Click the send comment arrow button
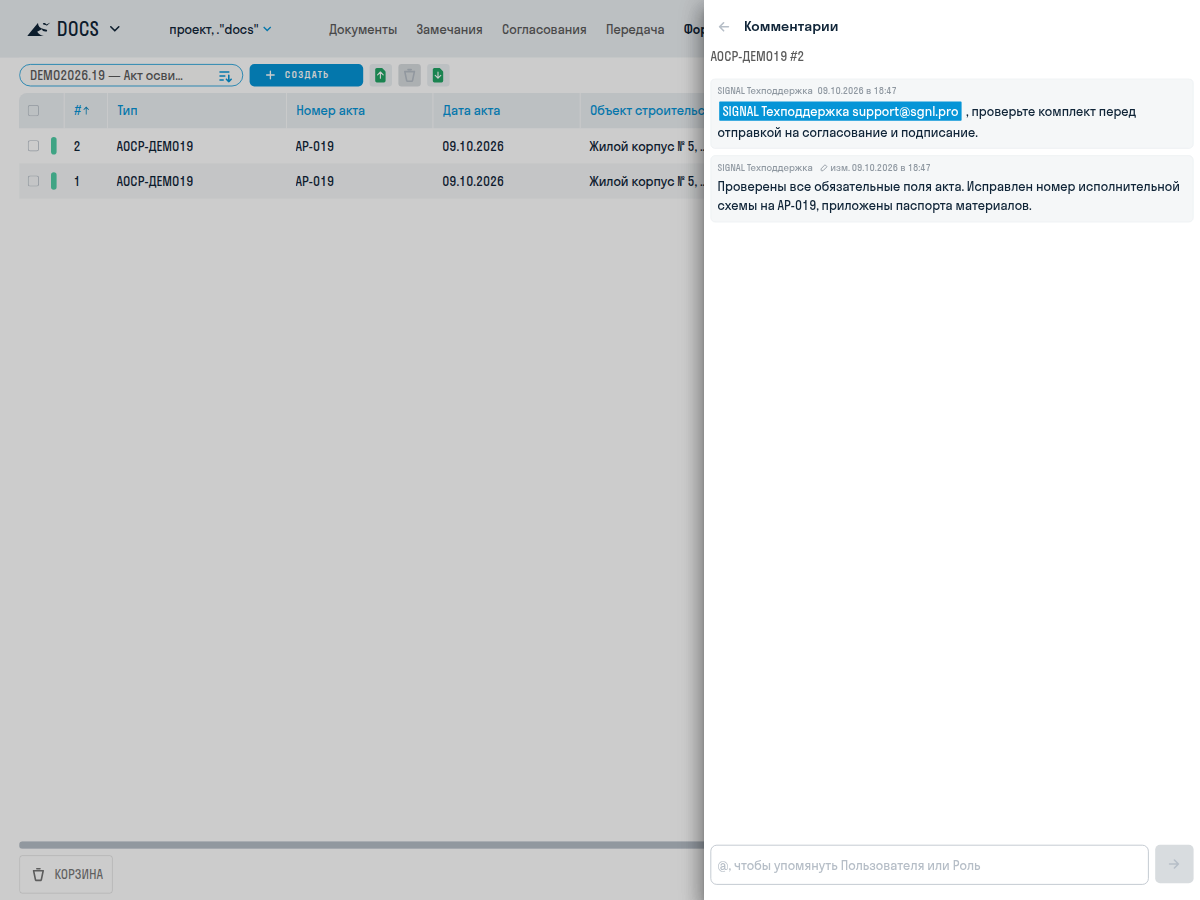The height and width of the screenshot is (900, 1200). tap(1174, 864)
